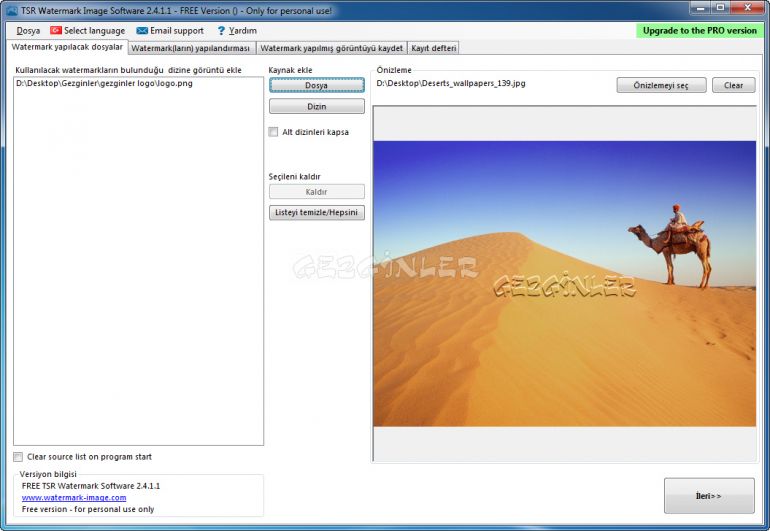Click Listeyi temizle/Hepsini to clear the list
The image size is (770, 531).
pyautogui.click(x=316, y=212)
